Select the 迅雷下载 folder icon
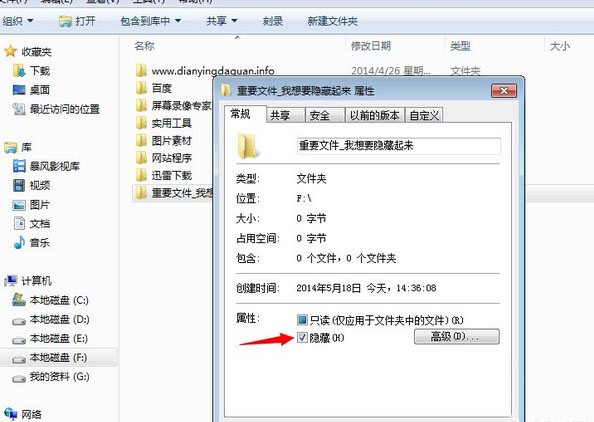 pos(141,175)
